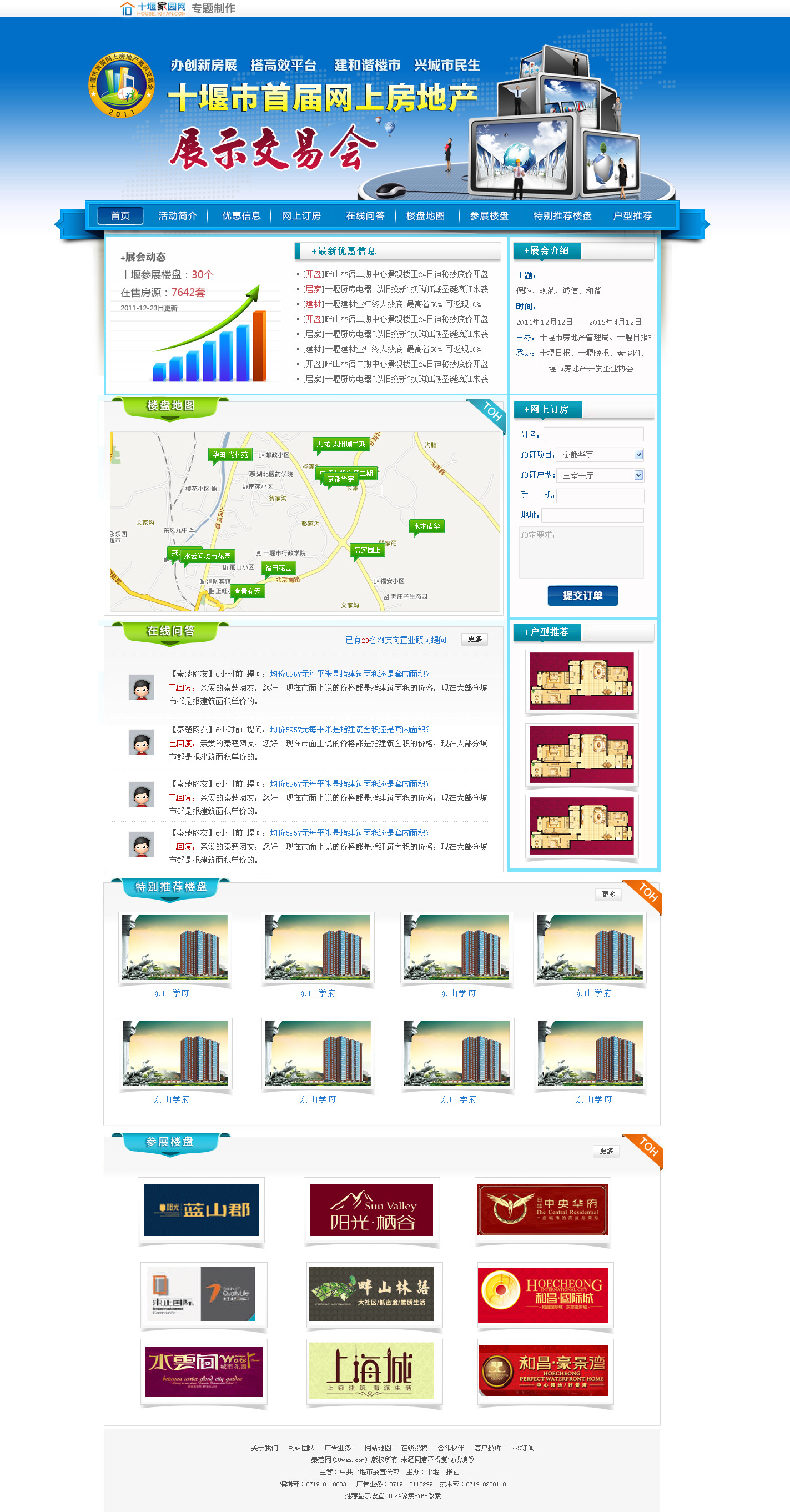The height and width of the screenshot is (1512, 790).
Task: Expand the 预订户型 dropdown showing 三室一厅
Action: coord(600,475)
